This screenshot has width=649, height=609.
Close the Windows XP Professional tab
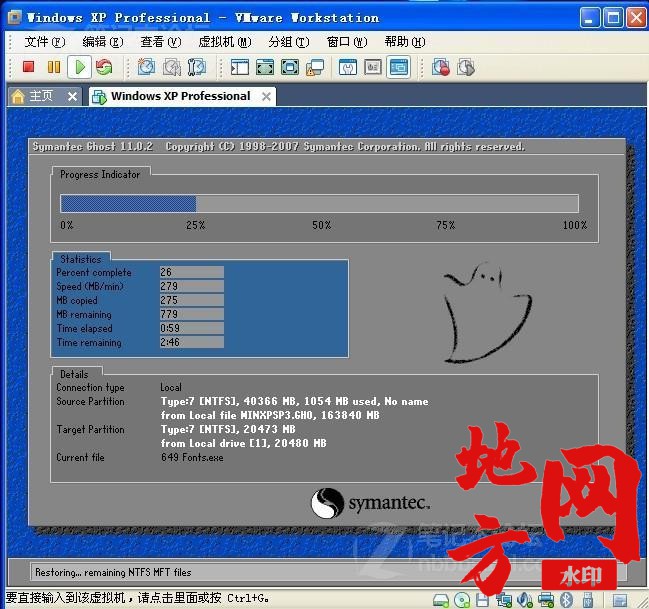267,97
